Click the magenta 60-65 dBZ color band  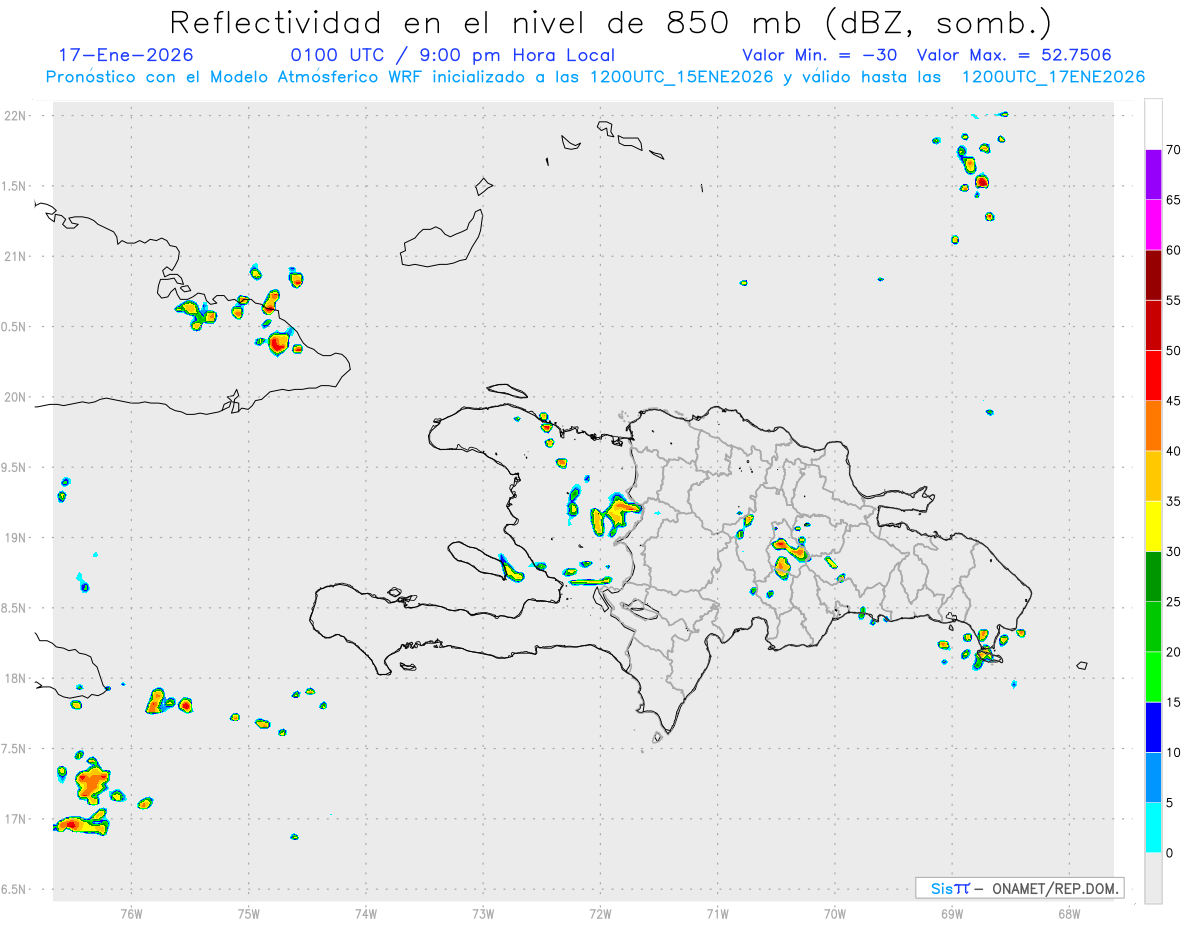pyautogui.click(x=1153, y=225)
